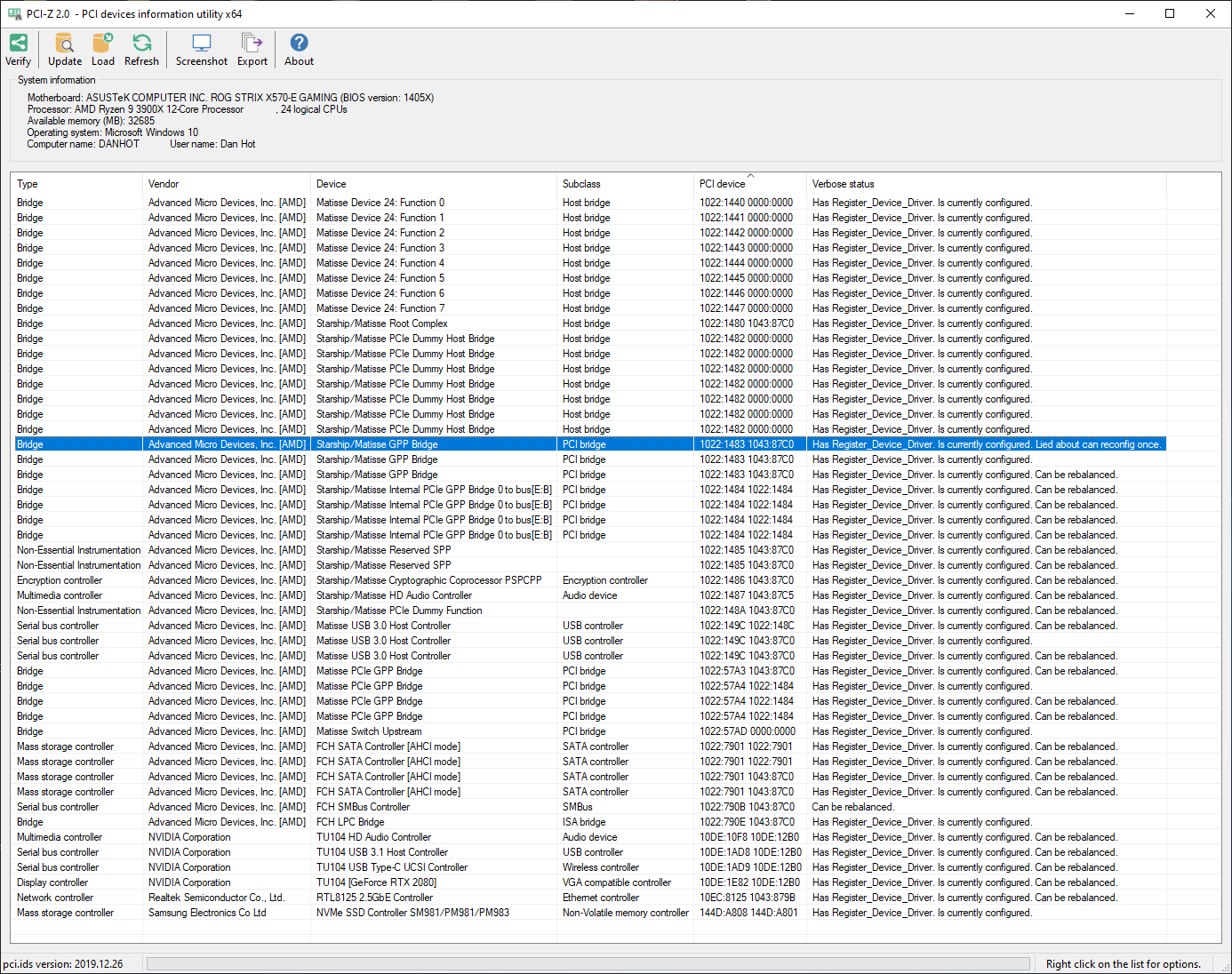Viewport: 1232px width, 974px height.
Task: Select the FCH SMBus Controller row
Action: click(x=590, y=807)
